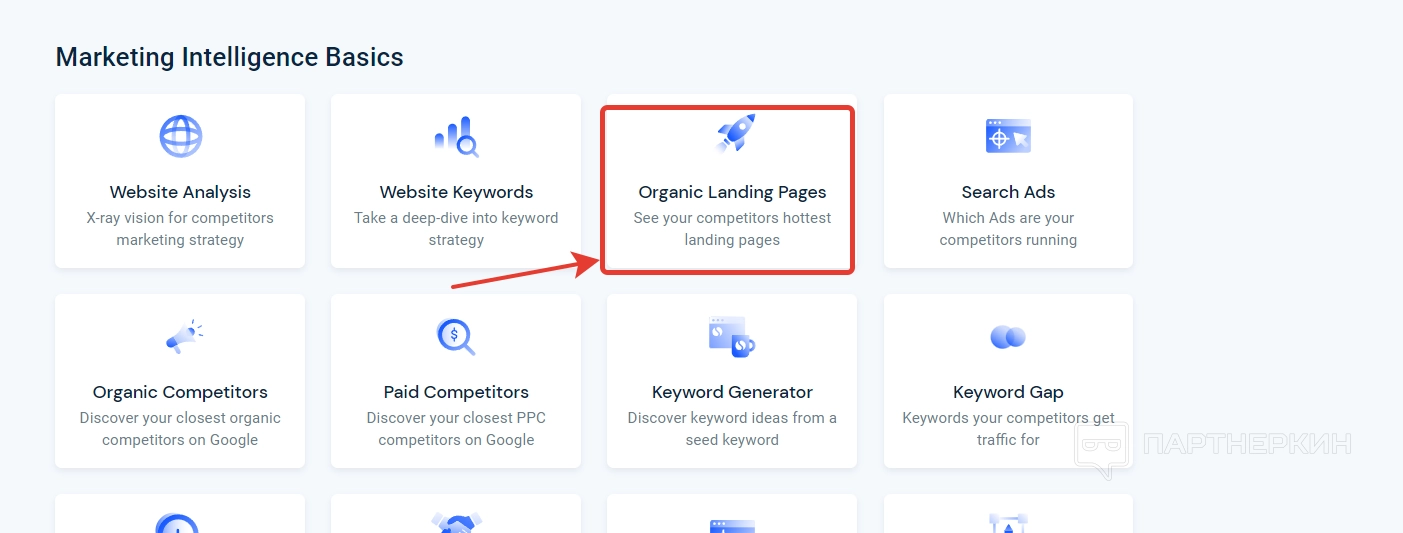Screen dimensions: 1403x533
Task: Click the overlapping circles Keyword Gap icon
Action: [1008, 337]
